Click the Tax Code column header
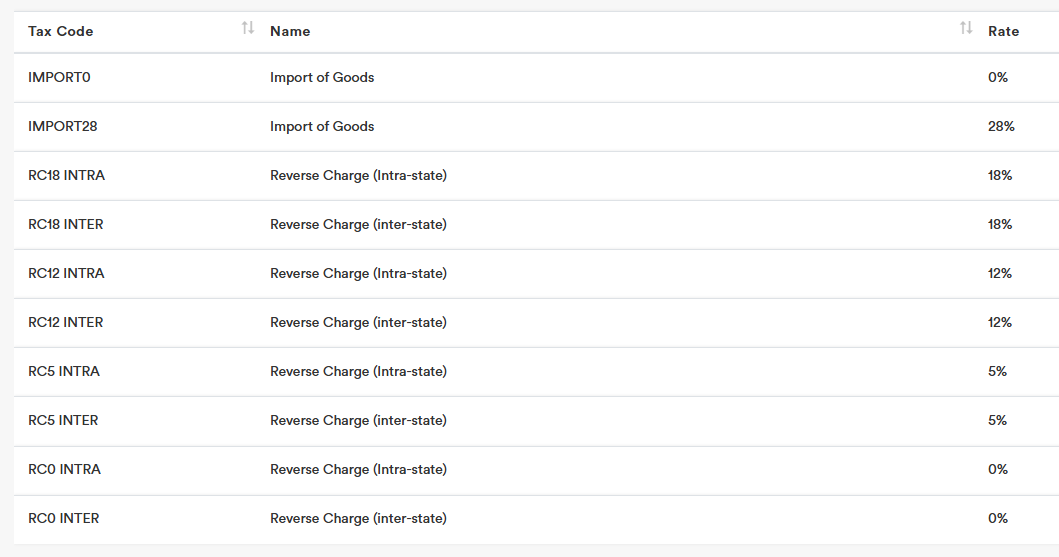 point(61,31)
